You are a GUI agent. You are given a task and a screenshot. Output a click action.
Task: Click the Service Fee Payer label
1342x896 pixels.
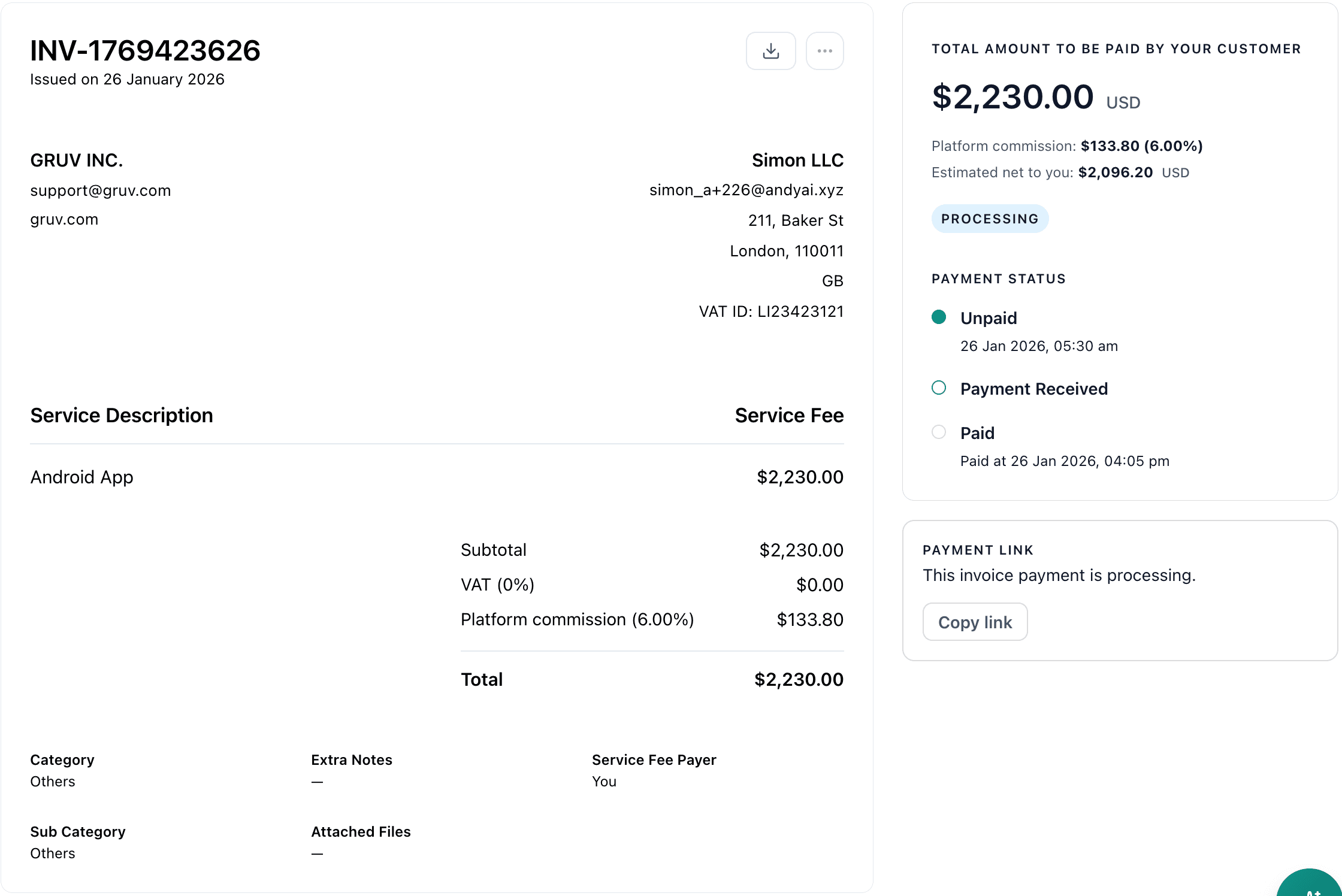tap(654, 760)
